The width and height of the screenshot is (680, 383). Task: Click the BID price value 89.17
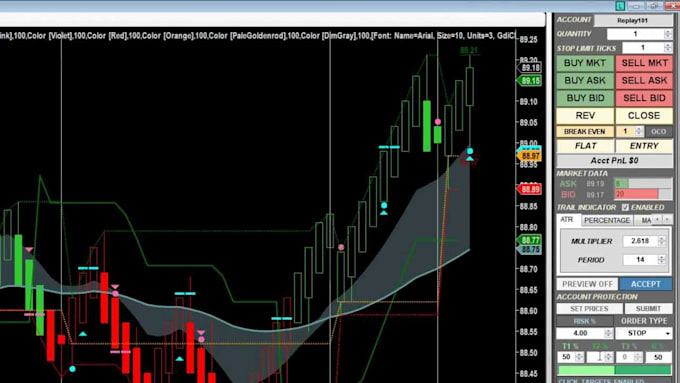pos(595,195)
